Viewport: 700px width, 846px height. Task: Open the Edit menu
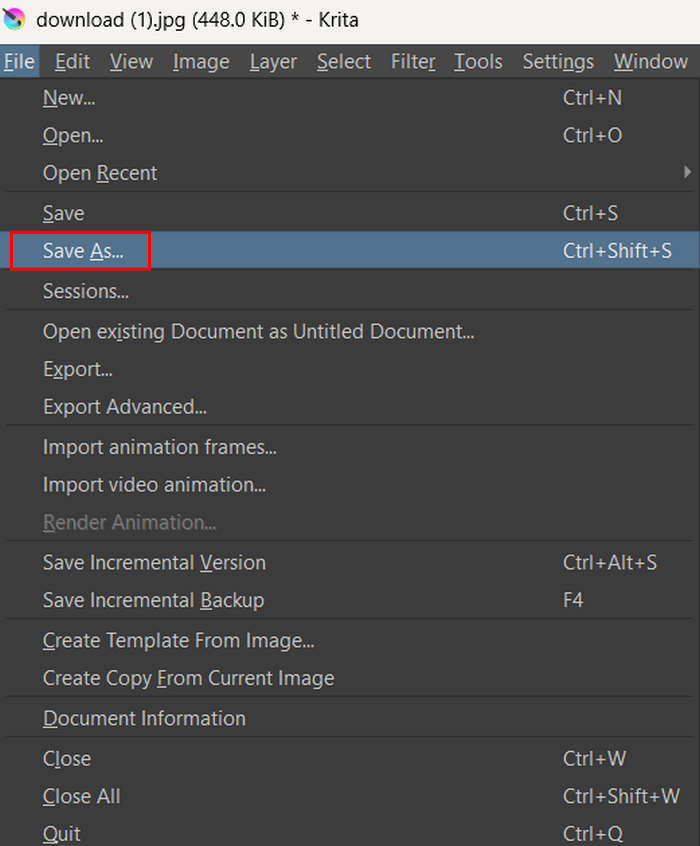(72, 62)
